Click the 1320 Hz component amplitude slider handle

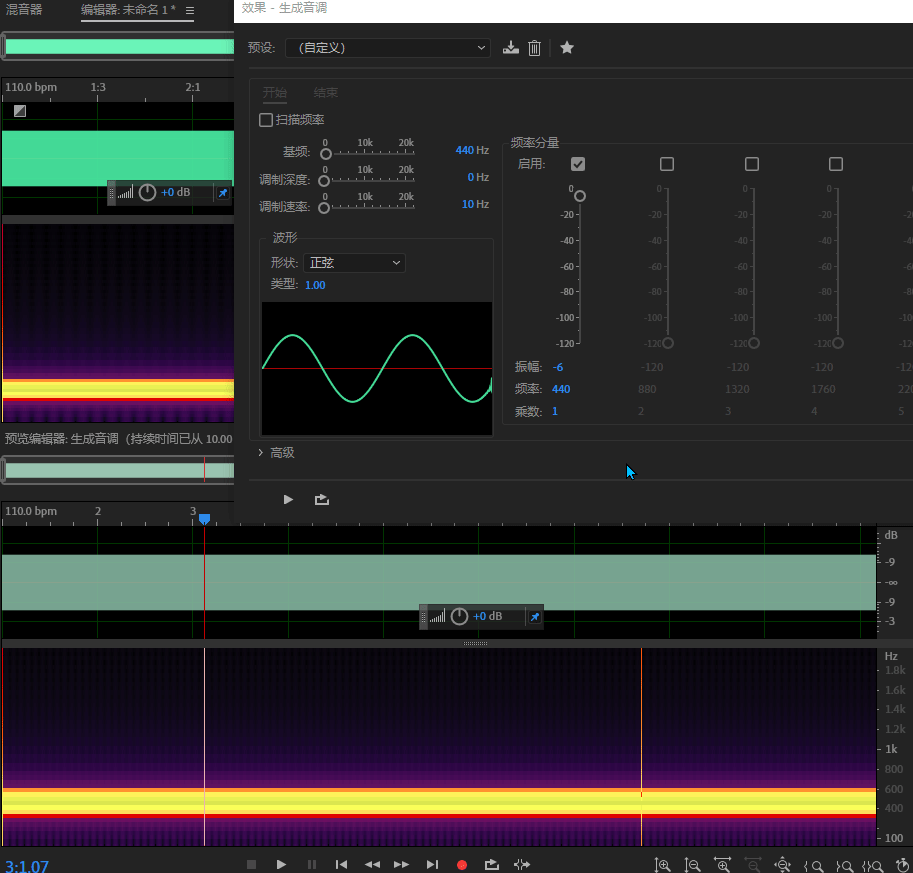pos(753,343)
